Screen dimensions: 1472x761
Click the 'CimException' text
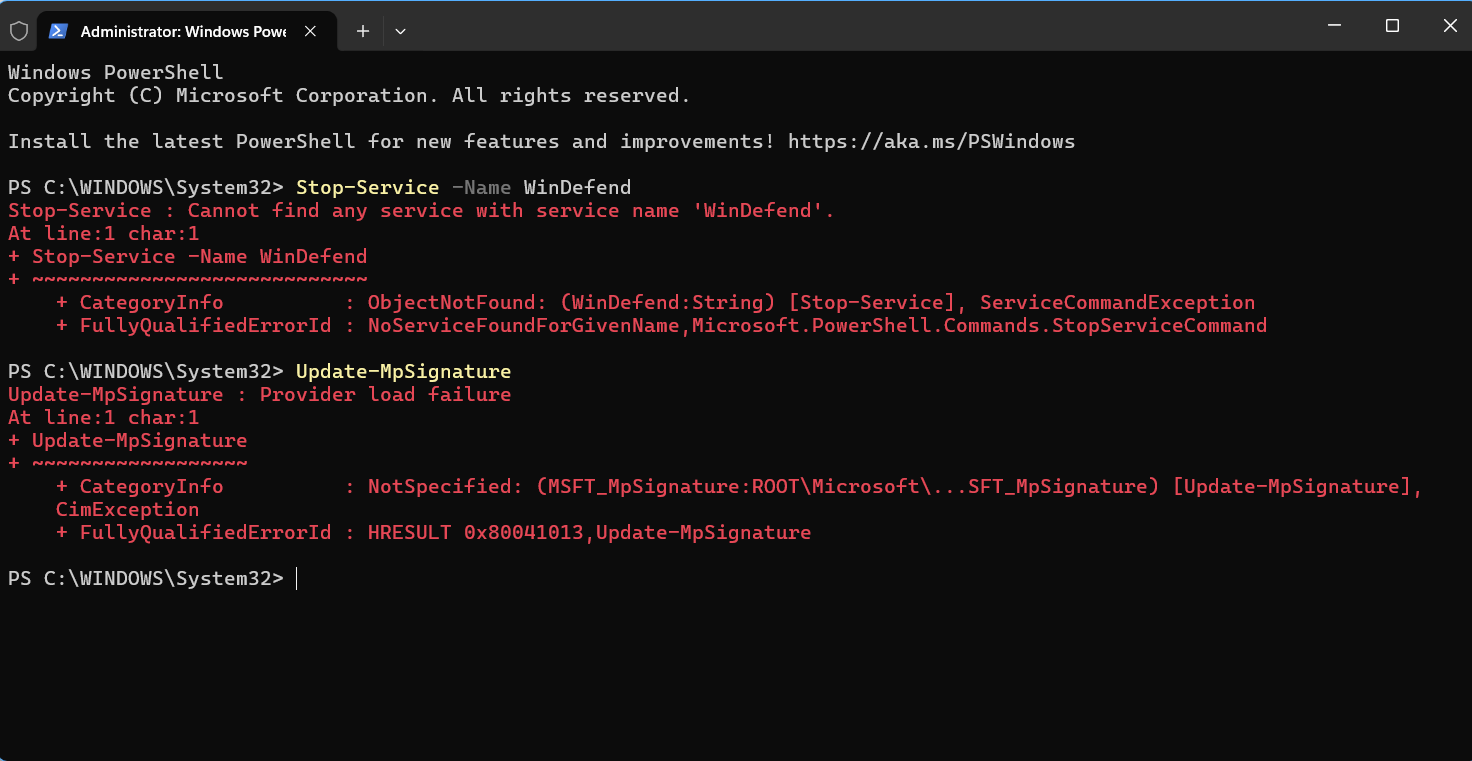(x=127, y=509)
